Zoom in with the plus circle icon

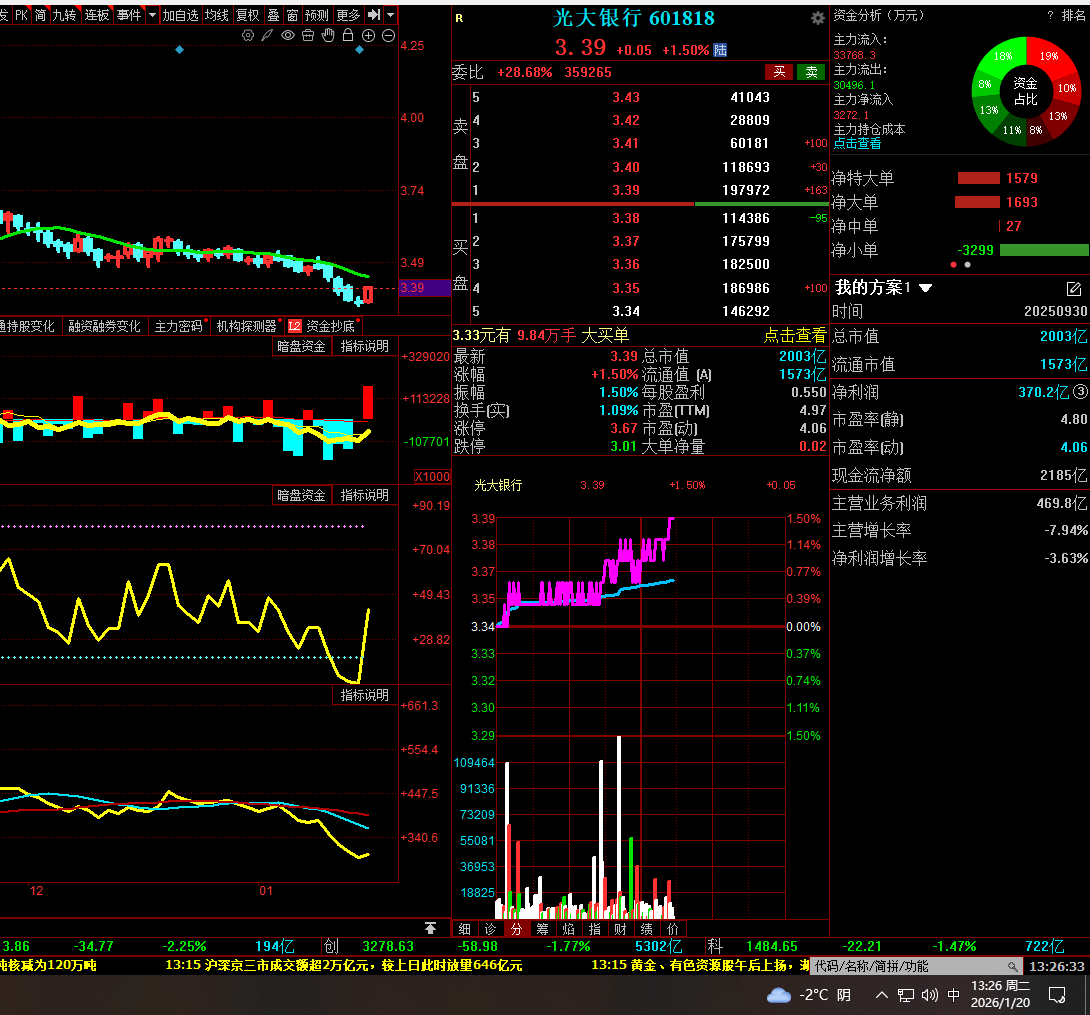368,35
